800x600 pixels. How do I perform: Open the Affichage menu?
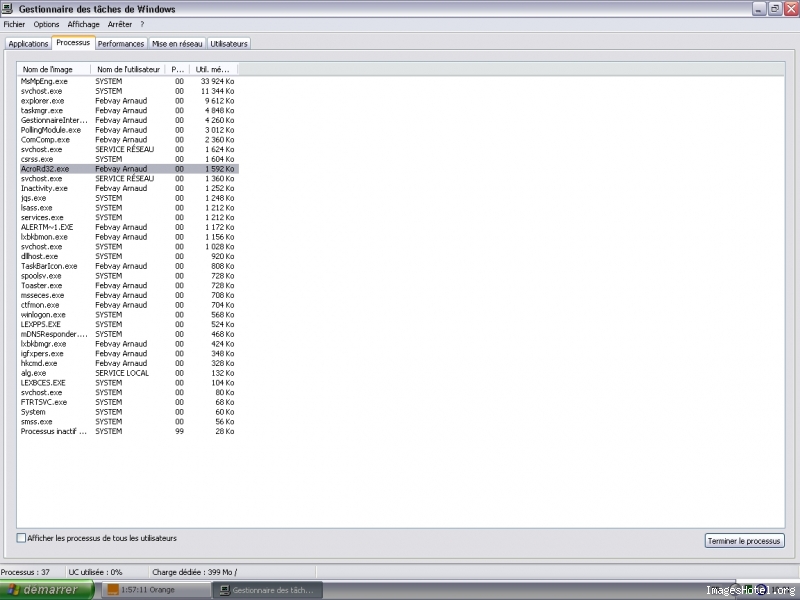(83, 24)
